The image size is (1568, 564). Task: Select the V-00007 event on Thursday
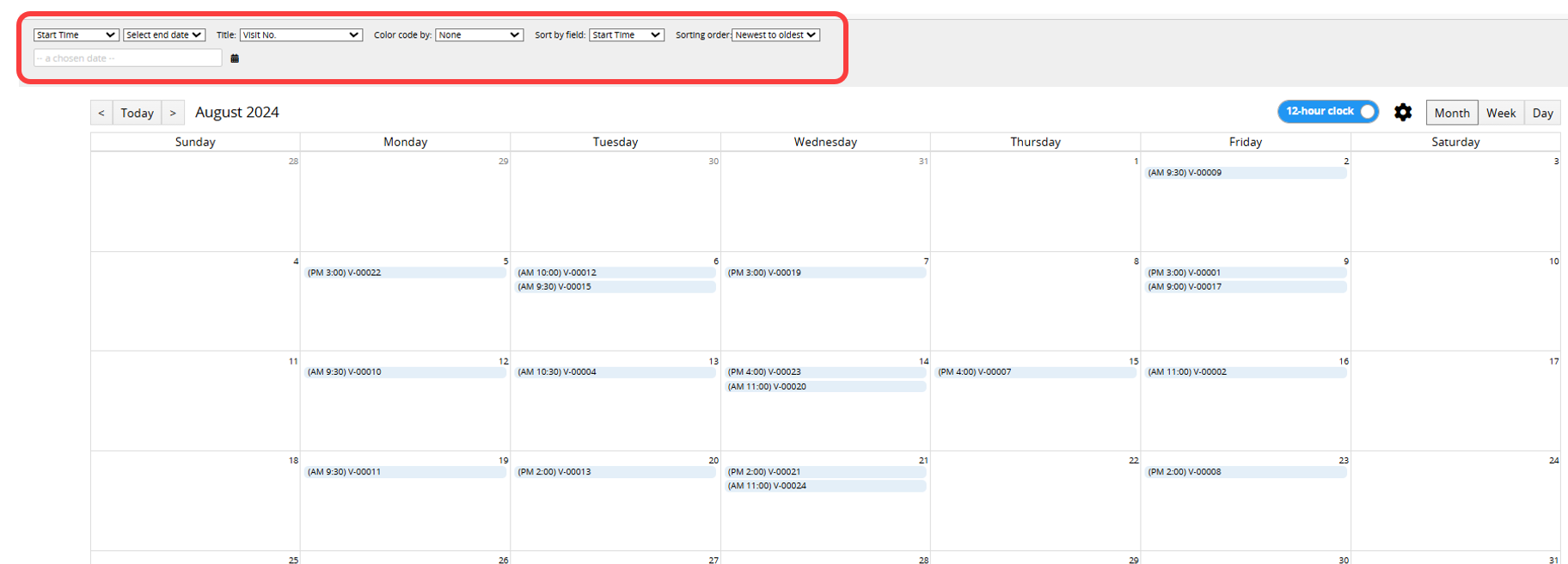coord(1035,372)
